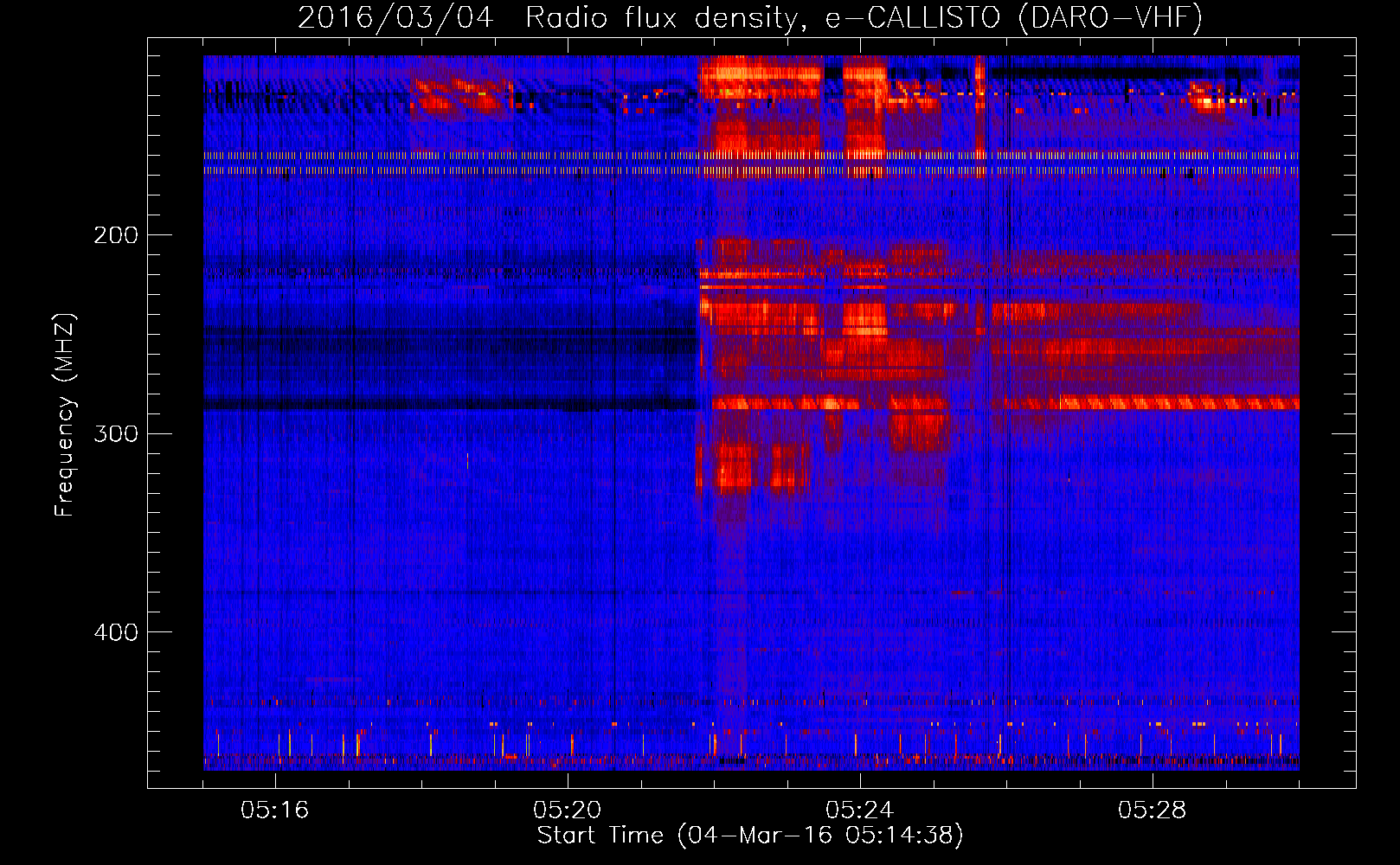
Task: Click the "300" frequency tick label
Action: coord(116,433)
